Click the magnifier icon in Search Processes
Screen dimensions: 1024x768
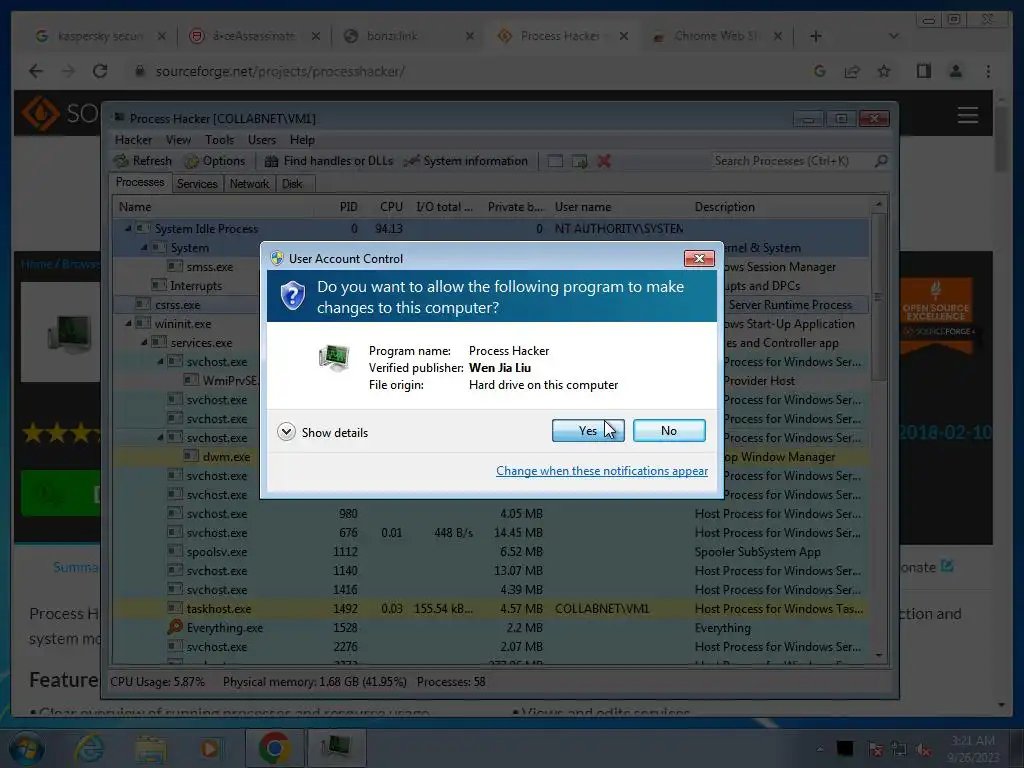point(881,161)
